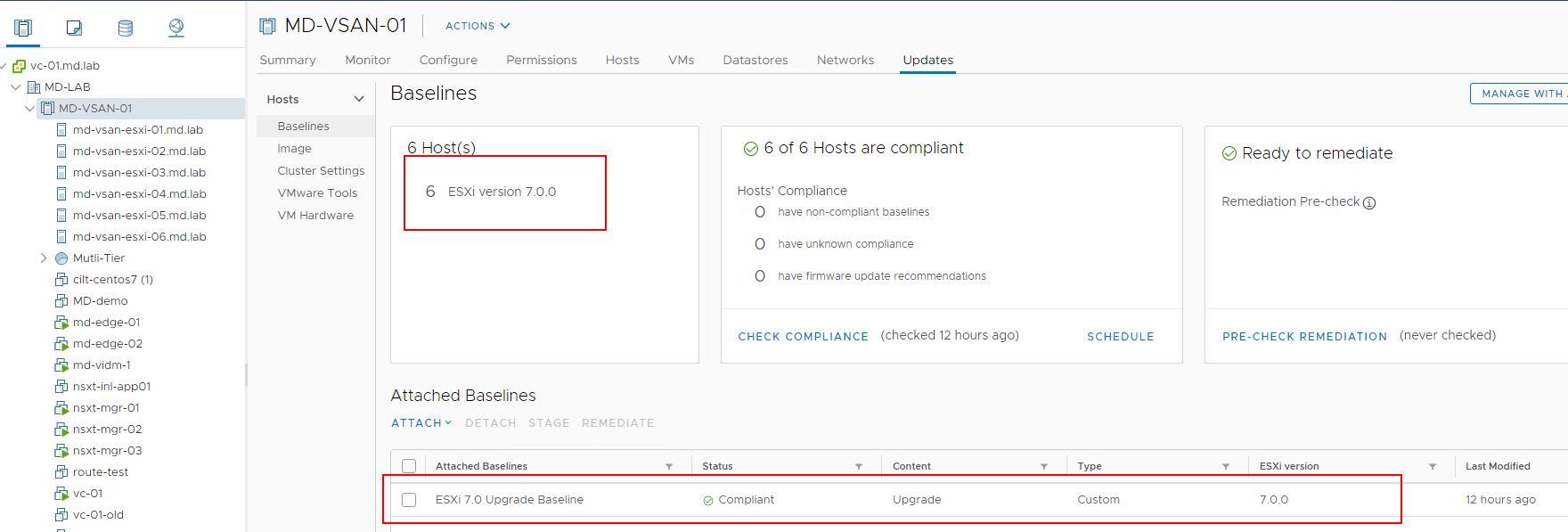Screen dimensions: 1568x532
Task: Click the ESXi 7.0 Upgrade Baseline name
Action: tap(510, 500)
